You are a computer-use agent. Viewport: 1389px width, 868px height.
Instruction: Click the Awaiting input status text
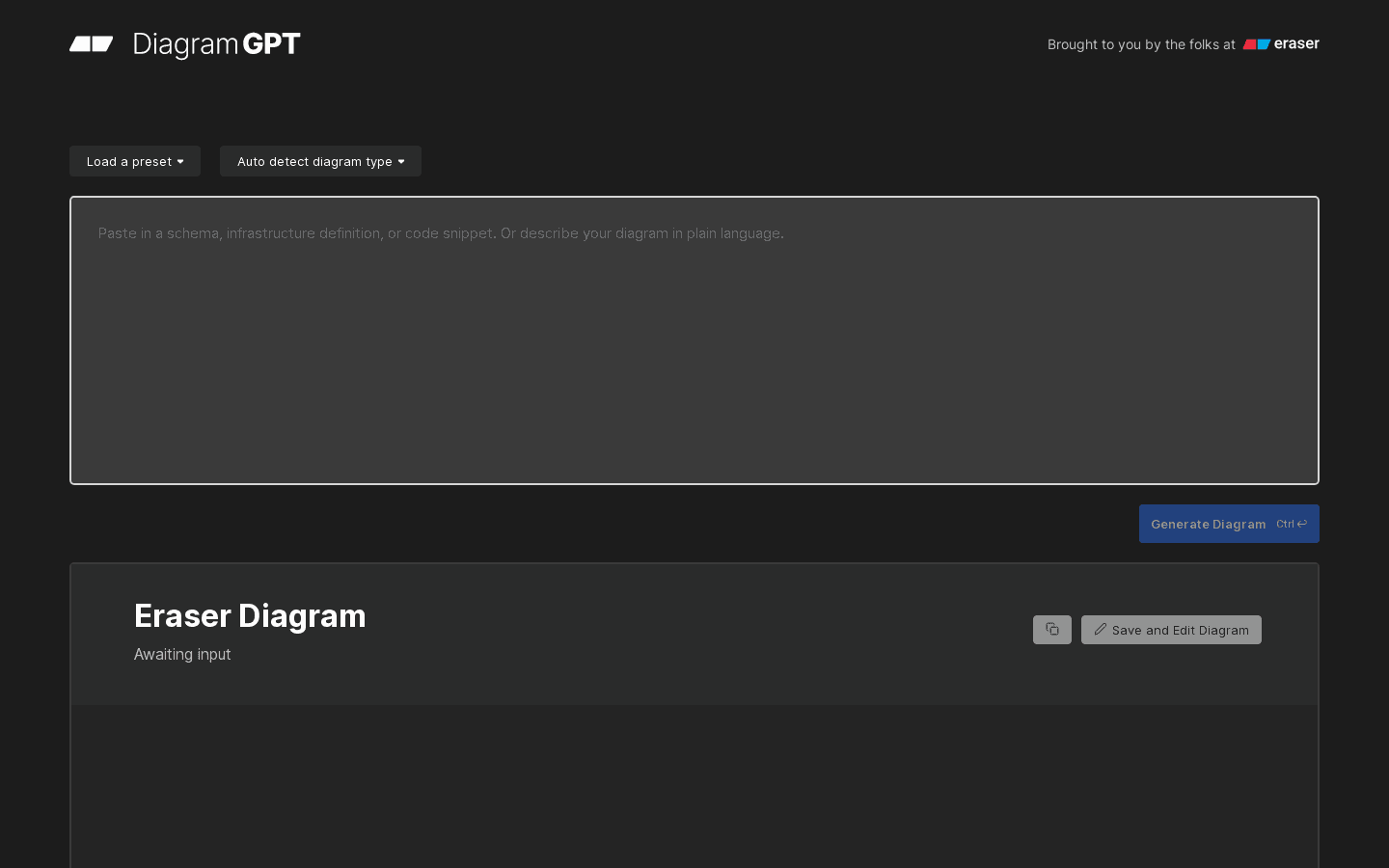(182, 654)
